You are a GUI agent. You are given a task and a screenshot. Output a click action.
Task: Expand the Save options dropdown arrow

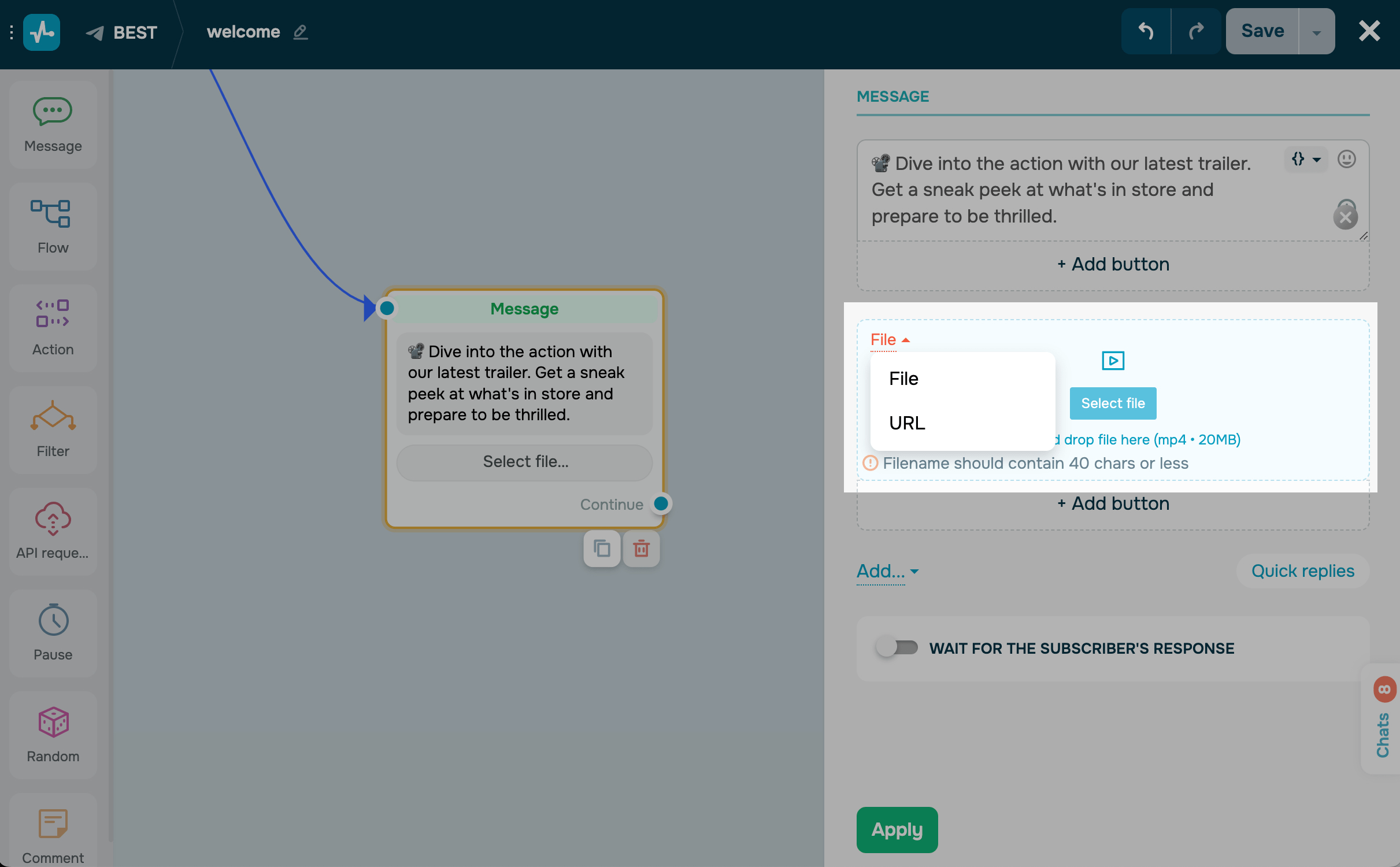1316,32
